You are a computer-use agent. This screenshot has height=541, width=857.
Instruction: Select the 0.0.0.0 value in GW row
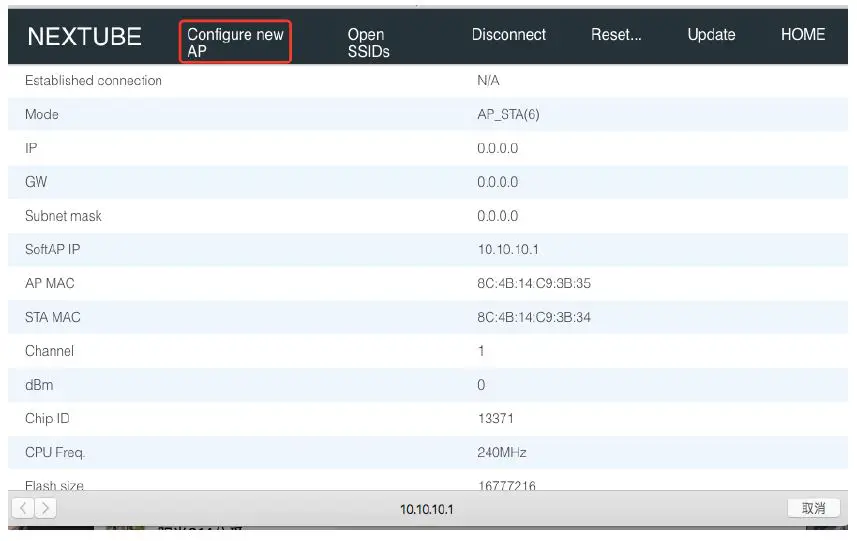[x=497, y=181]
